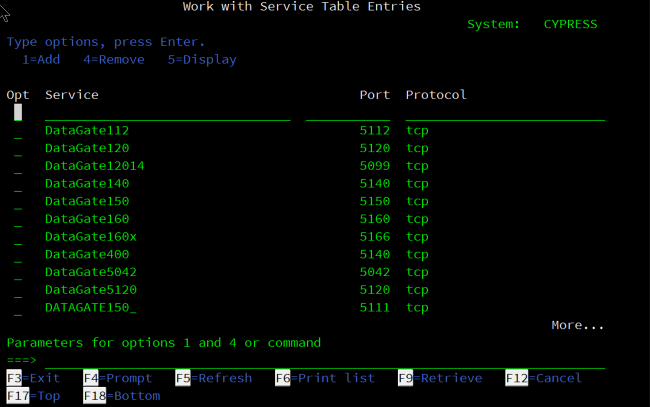This screenshot has width=650, height=407.
Task: Select the DATAGATE150_ service entry
Action: click(x=90, y=307)
